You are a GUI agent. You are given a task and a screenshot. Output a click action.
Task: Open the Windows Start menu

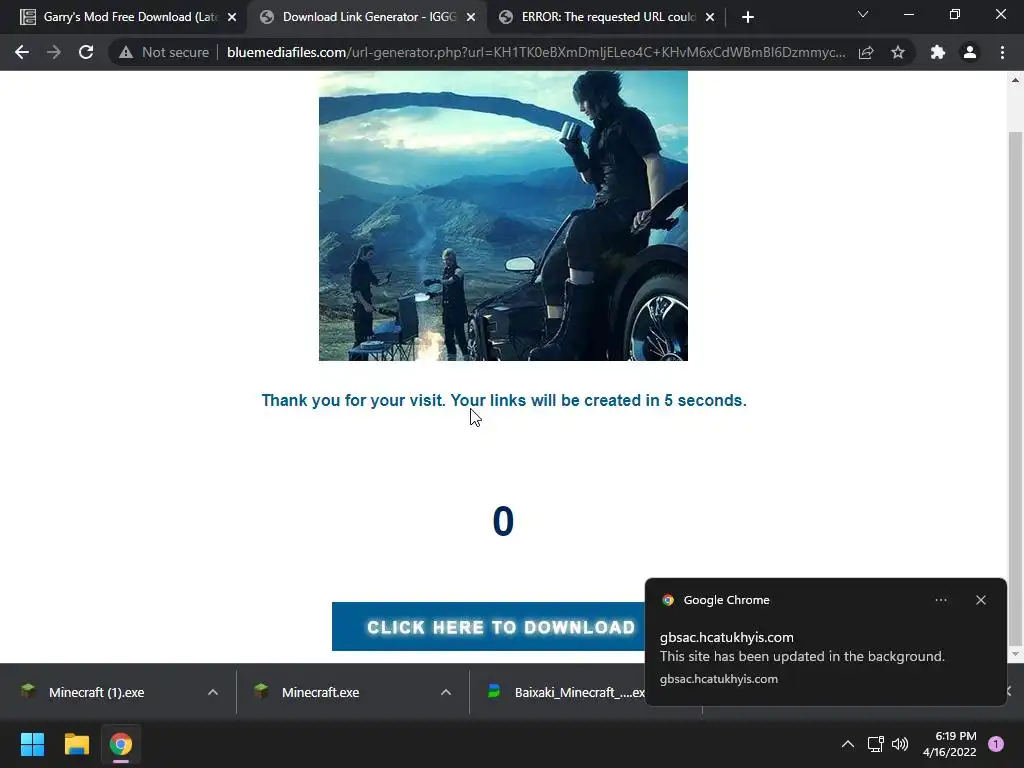[x=32, y=744]
